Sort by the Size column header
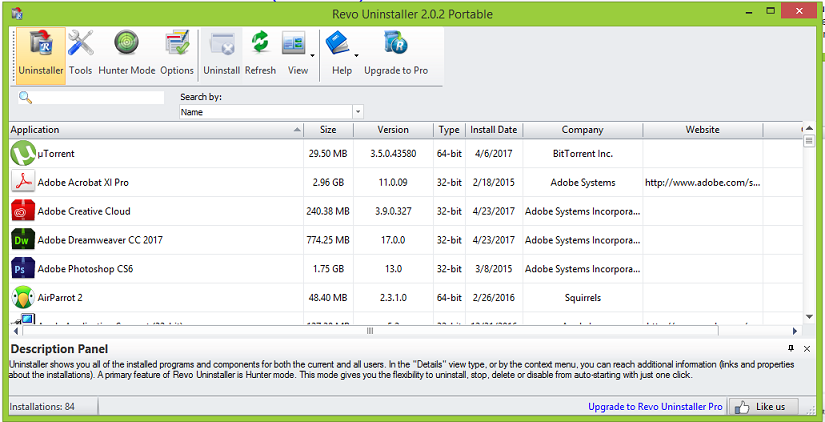 [328, 130]
